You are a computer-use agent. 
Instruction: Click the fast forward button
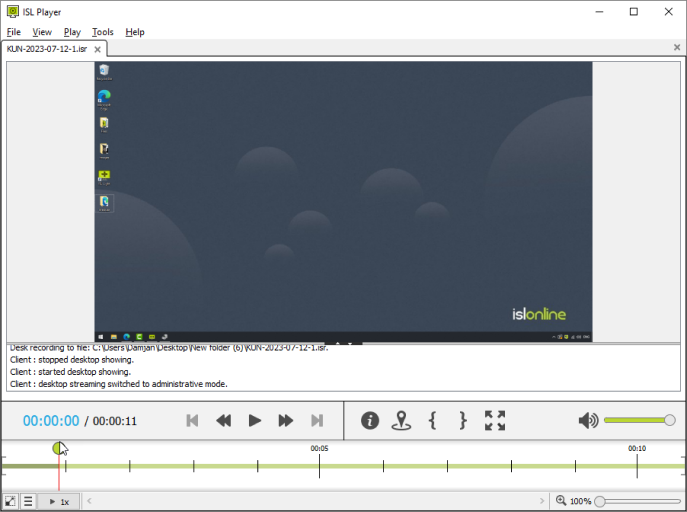tap(286, 421)
